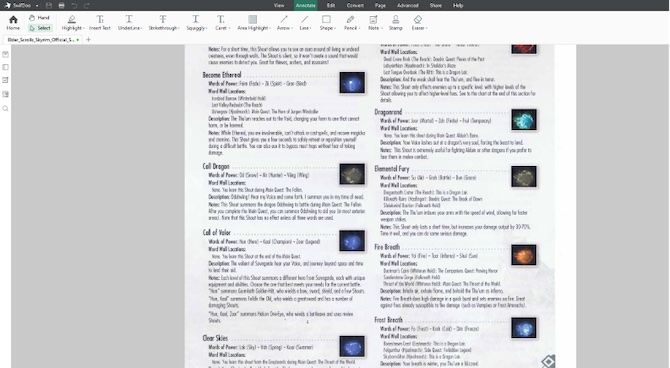The image size is (670, 368).
Task: Select the Pencil drawing tool
Action: (351, 23)
